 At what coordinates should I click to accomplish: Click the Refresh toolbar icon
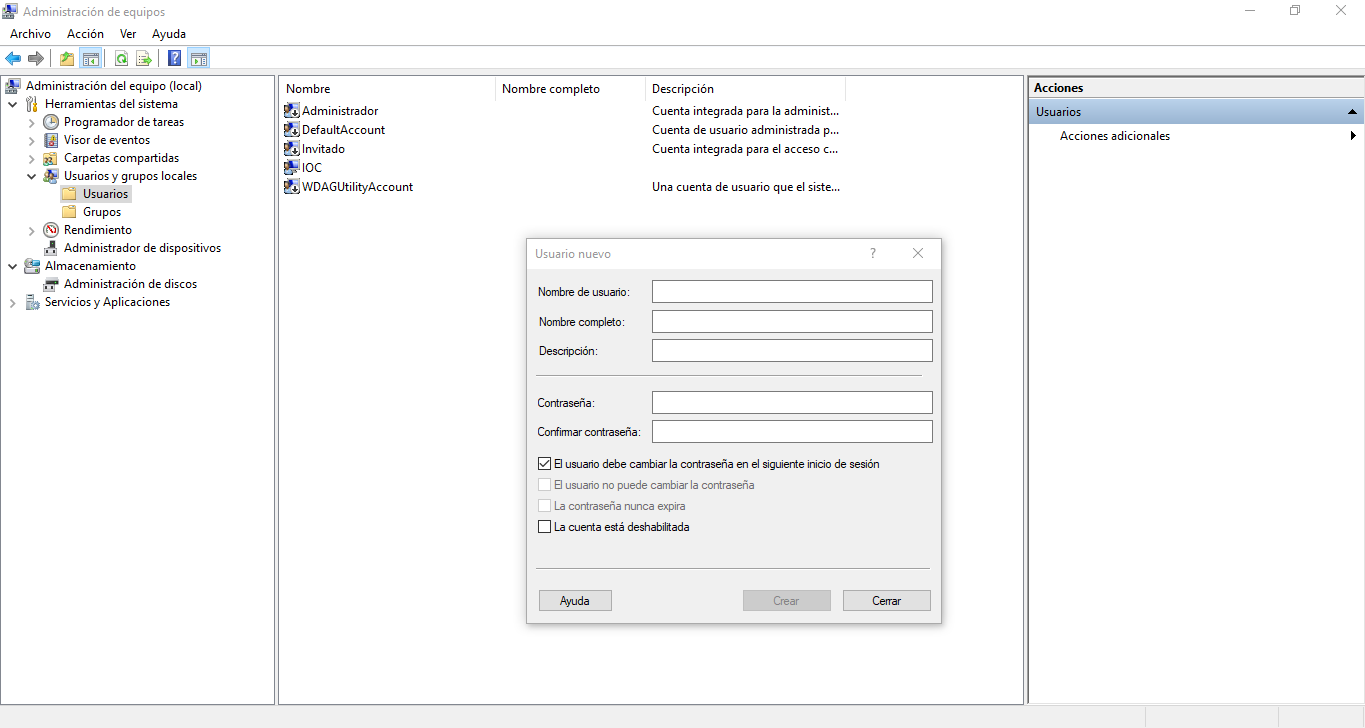pyautogui.click(x=121, y=58)
